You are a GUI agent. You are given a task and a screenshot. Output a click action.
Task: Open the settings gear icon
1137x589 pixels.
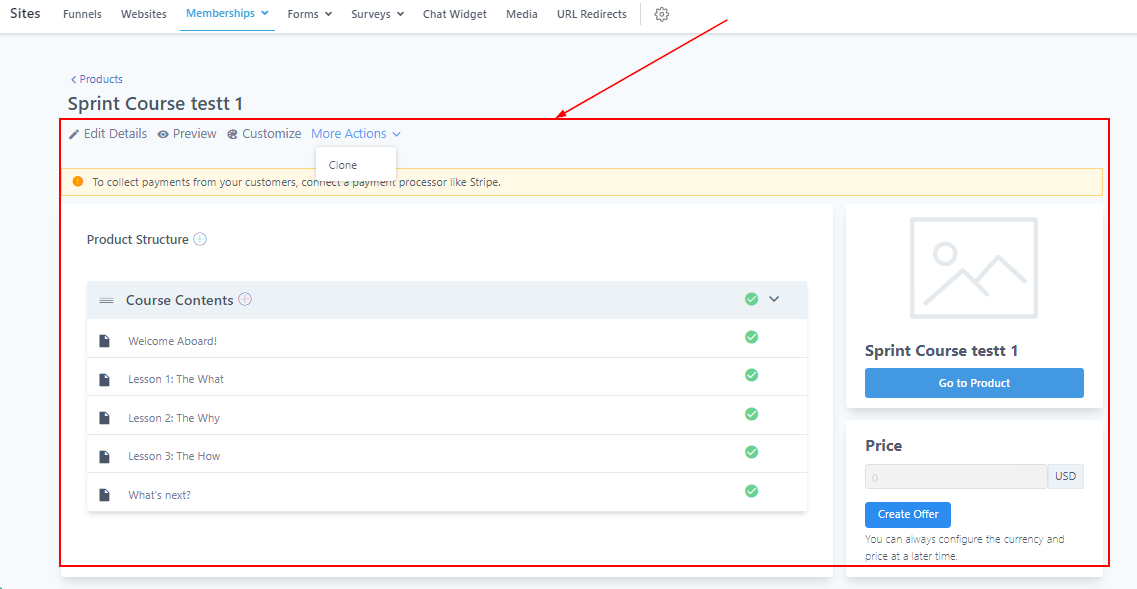click(661, 15)
